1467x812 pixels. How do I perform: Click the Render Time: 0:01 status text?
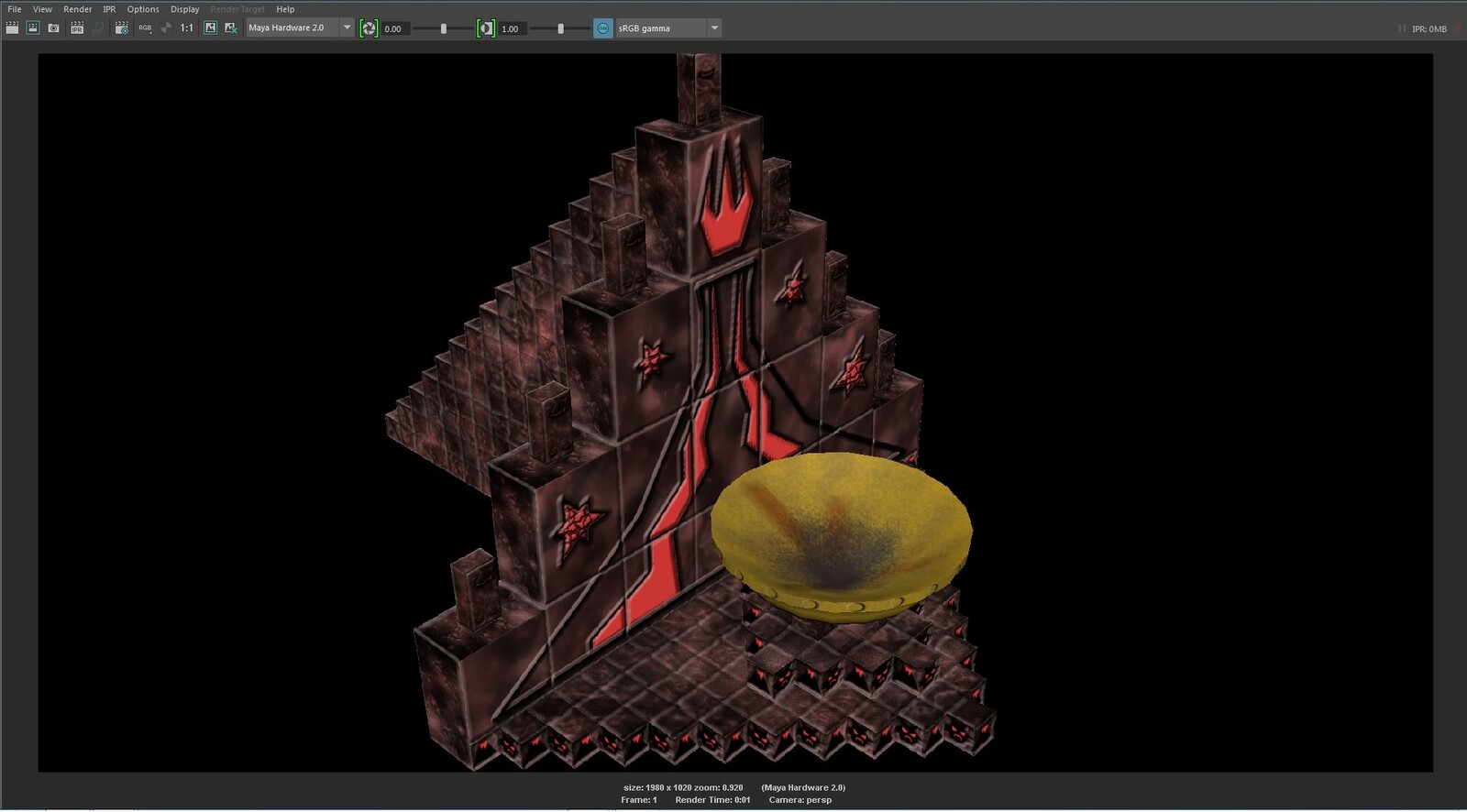[x=712, y=800]
